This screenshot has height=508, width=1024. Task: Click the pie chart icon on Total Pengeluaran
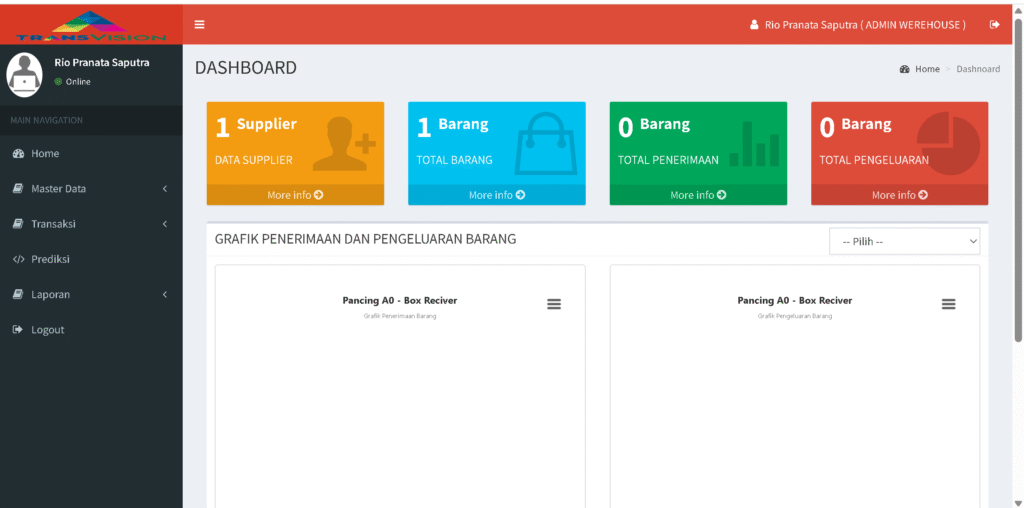pyautogui.click(x=947, y=142)
